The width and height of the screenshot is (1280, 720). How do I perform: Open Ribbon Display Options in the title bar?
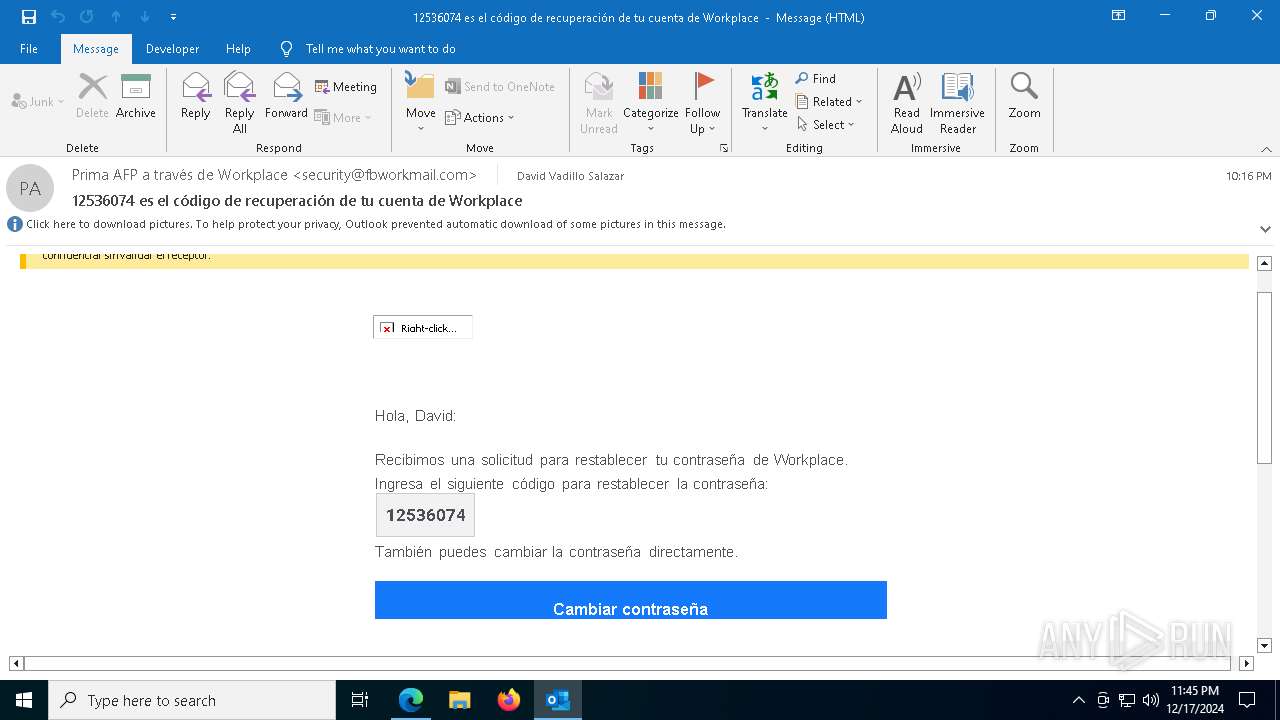(1119, 16)
